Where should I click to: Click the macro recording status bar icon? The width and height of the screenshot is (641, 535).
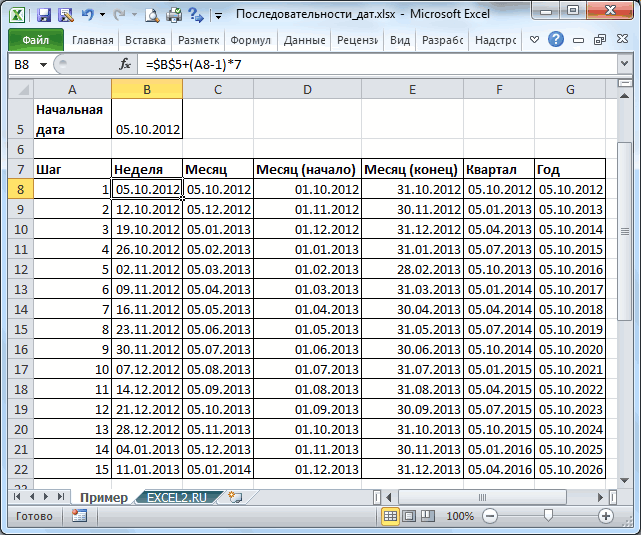[x=79, y=516]
